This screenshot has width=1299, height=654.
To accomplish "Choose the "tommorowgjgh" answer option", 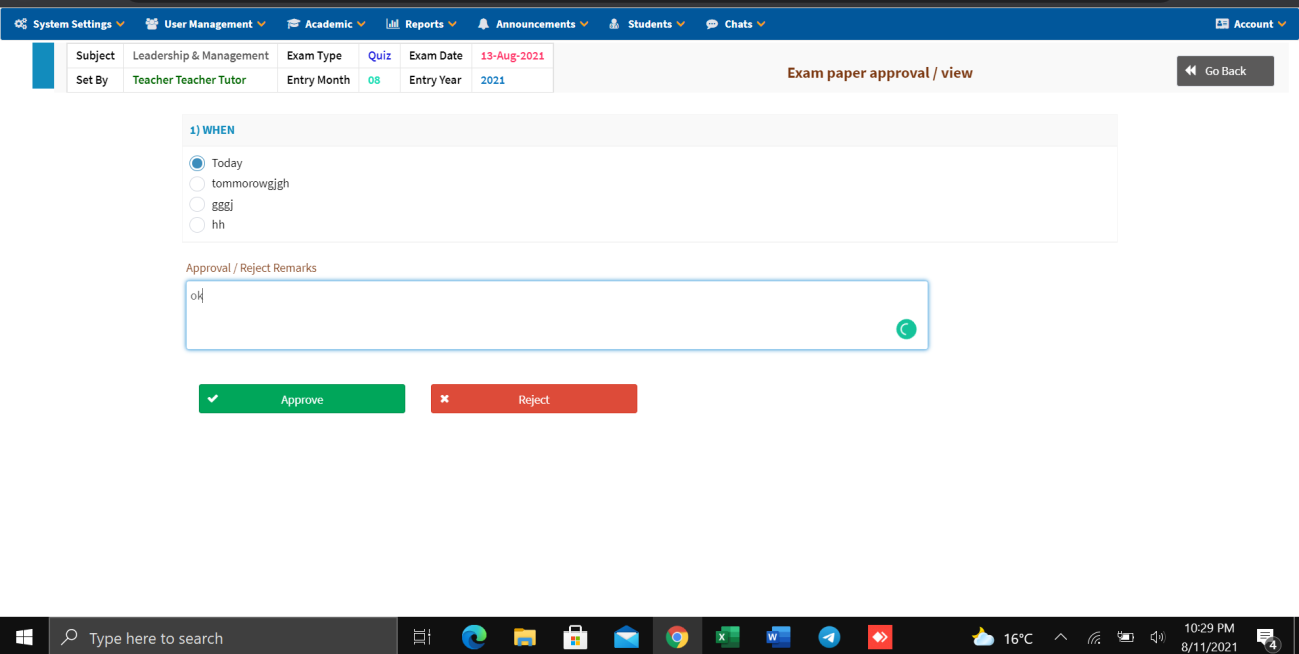I will 197,184.
